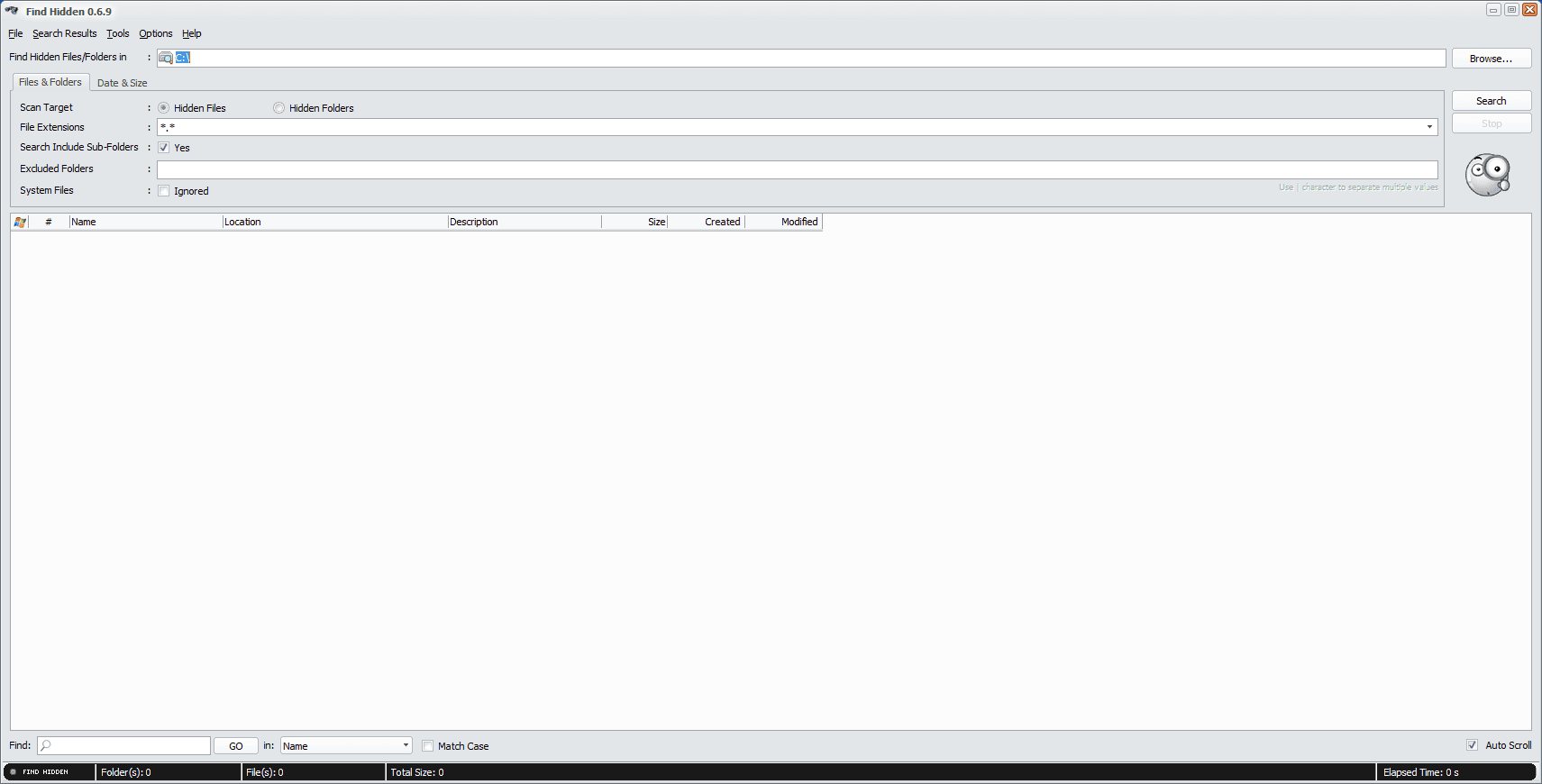This screenshot has height=784, width=1542.
Task: Click the magnifier icon in Find box
Action: 46,745
